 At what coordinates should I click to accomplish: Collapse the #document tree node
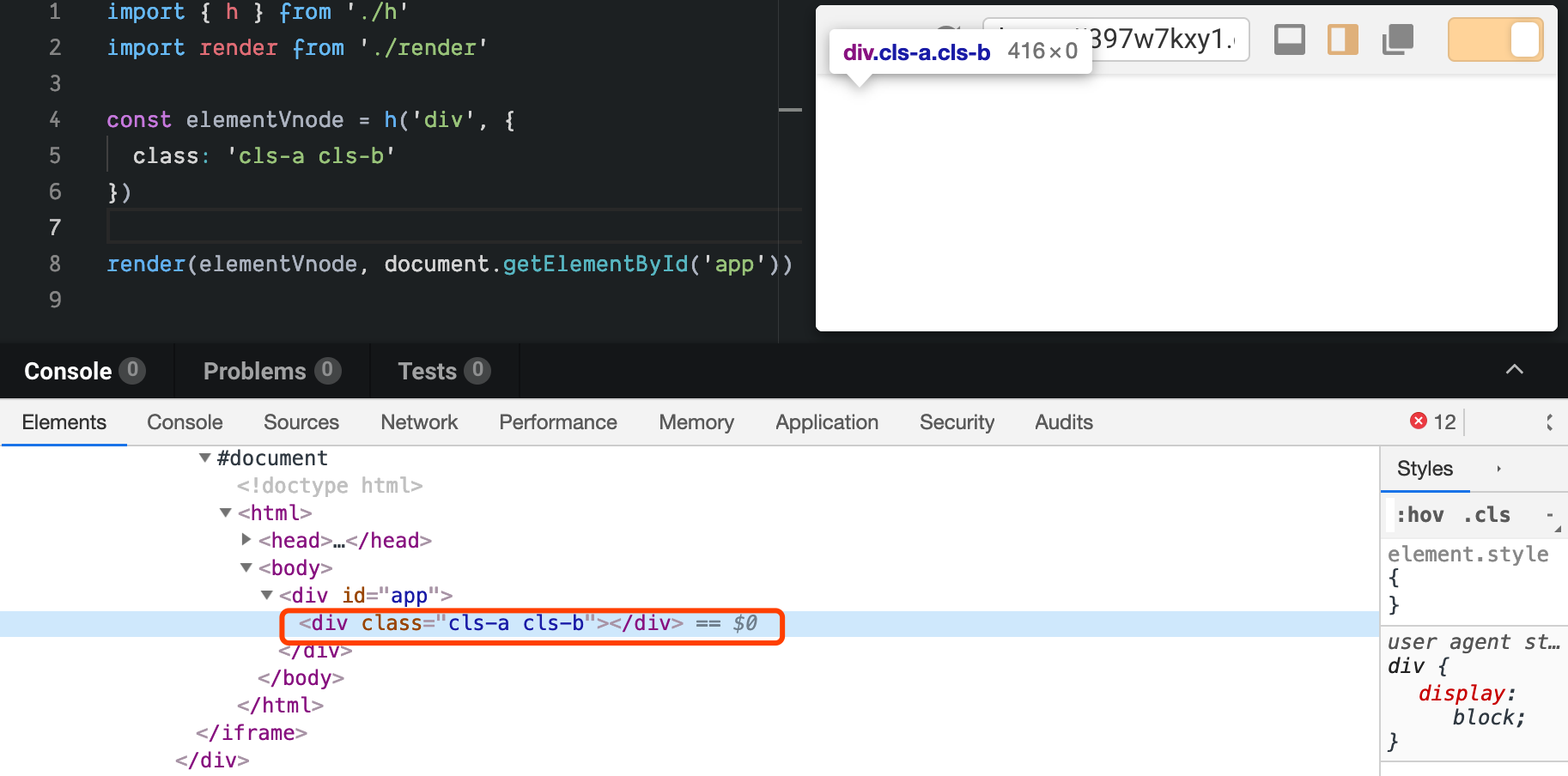point(205,458)
